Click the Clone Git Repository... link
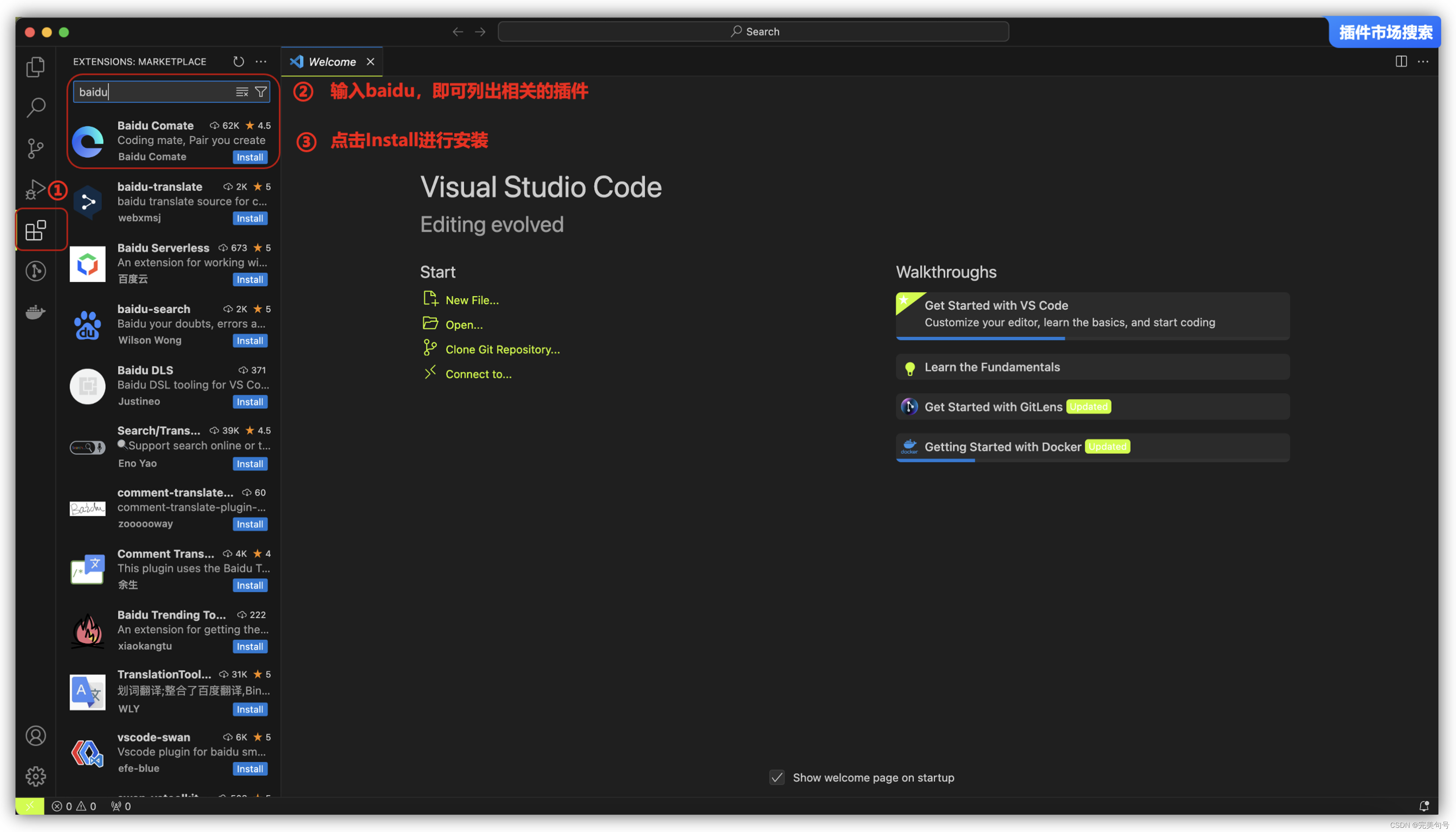1456x833 pixels. 502,349
